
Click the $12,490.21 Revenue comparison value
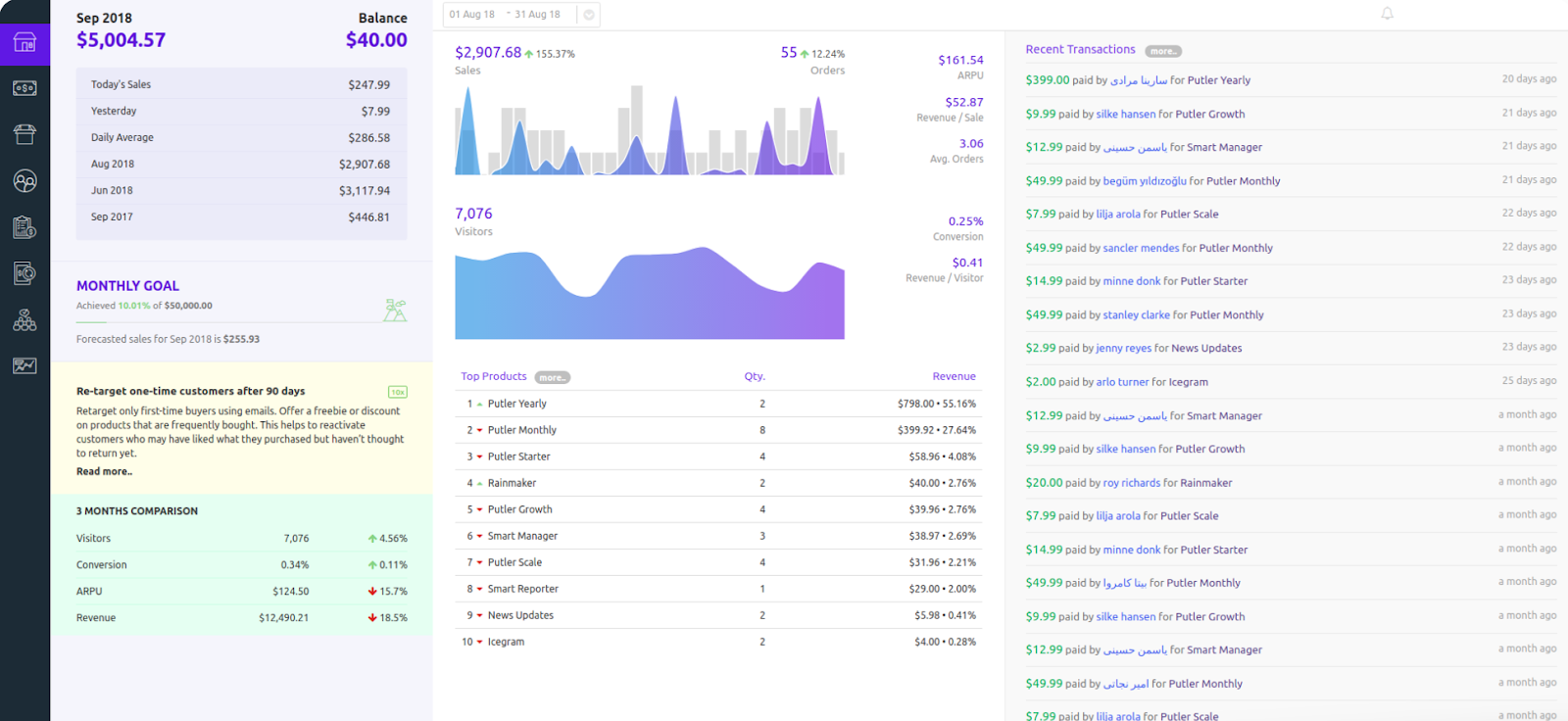click(x=284, y=618)
